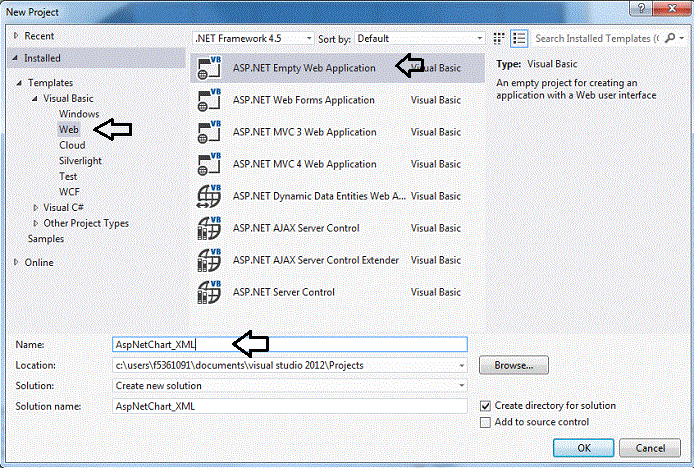Collapse the Visual Basic tree node
This screenshot has height=468, width=694.
(x=35, y=98)
